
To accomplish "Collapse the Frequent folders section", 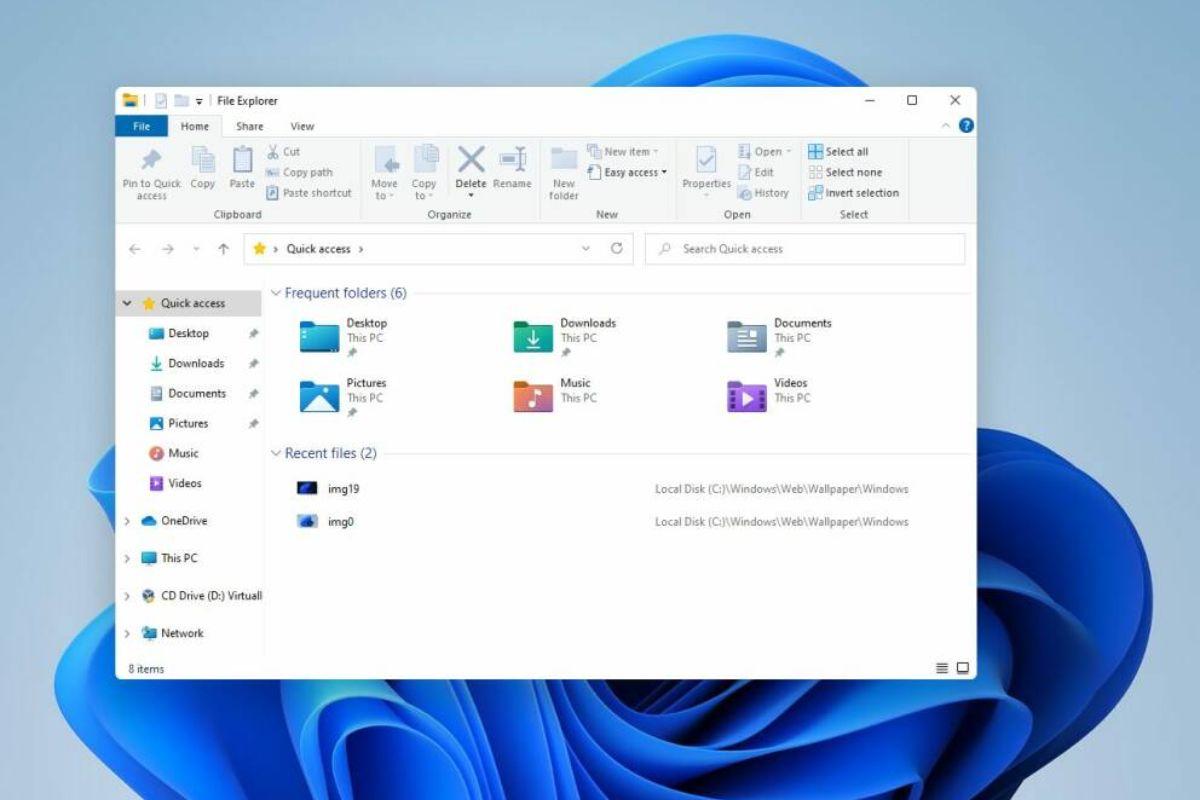I will (x=276, y=293).
